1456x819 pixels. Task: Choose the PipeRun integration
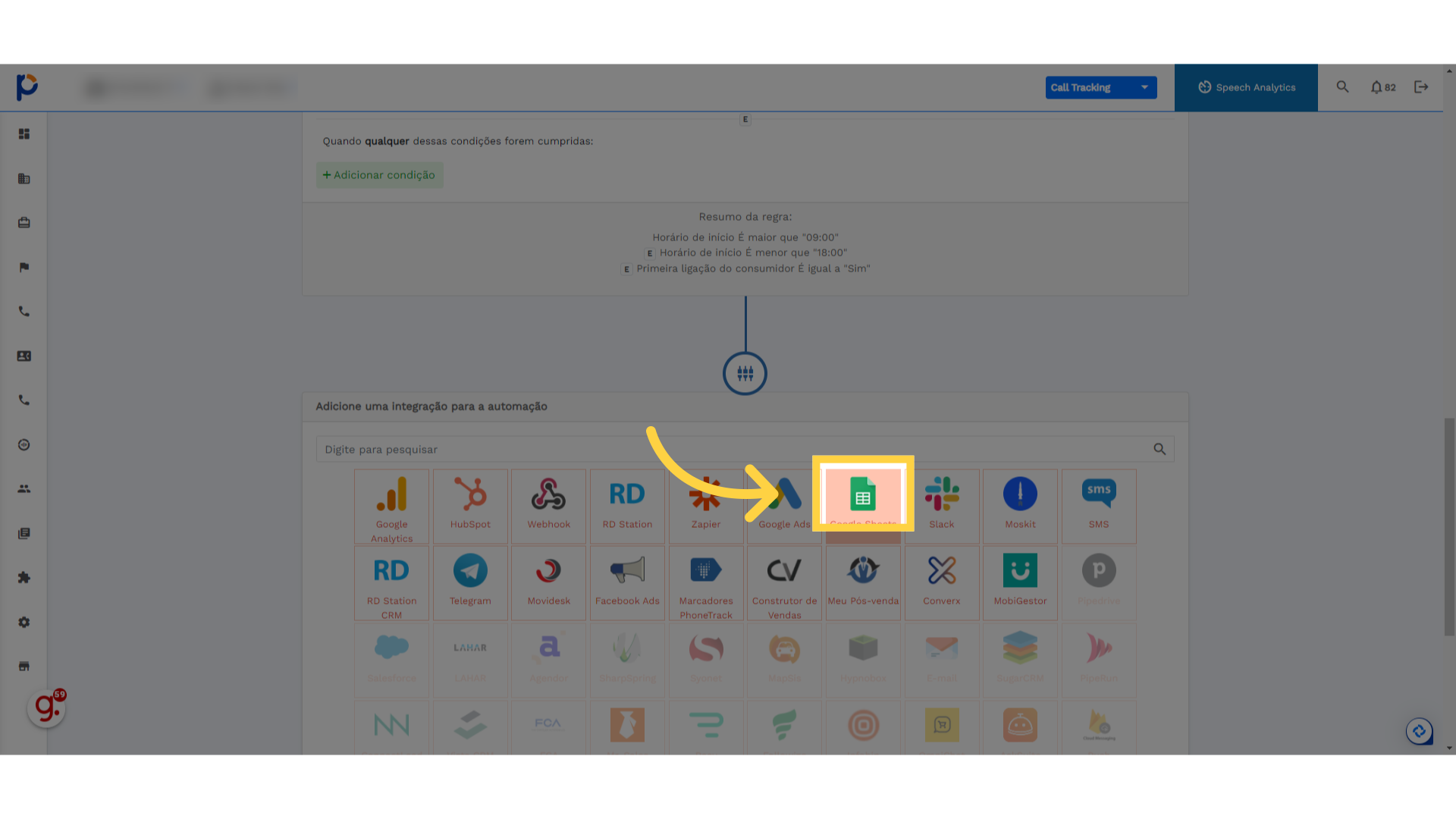point(1099,660)
